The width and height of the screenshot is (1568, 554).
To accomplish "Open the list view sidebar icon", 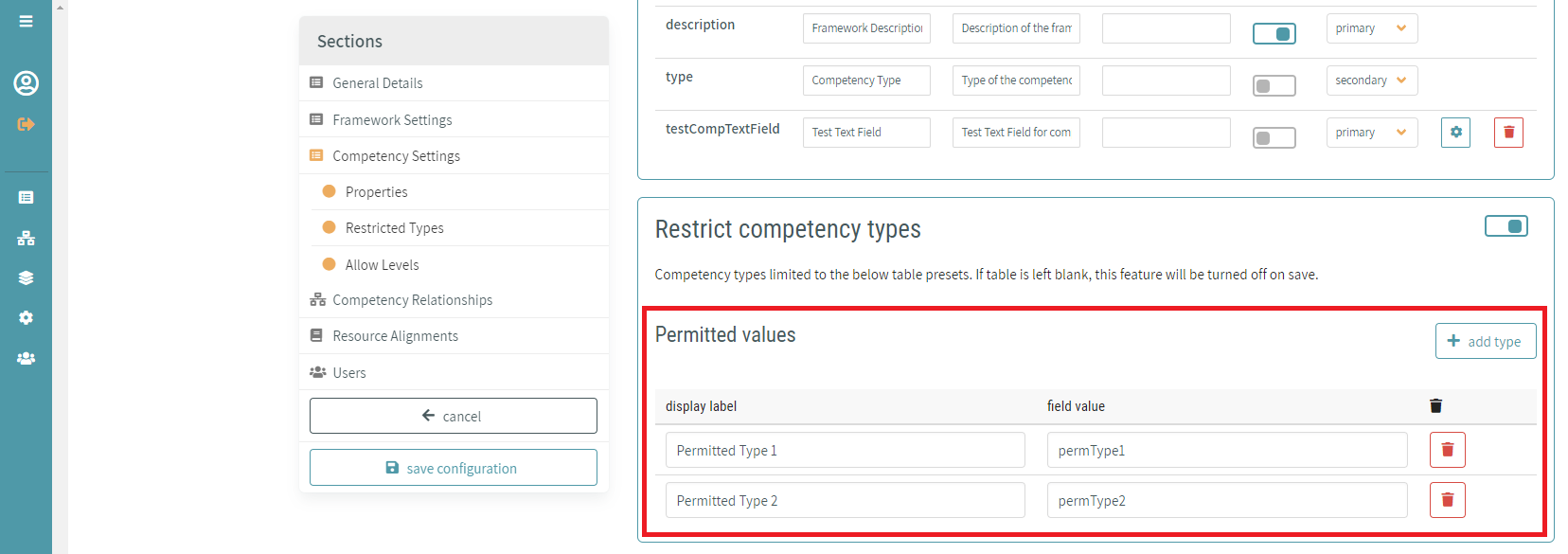I will [26, 197].
